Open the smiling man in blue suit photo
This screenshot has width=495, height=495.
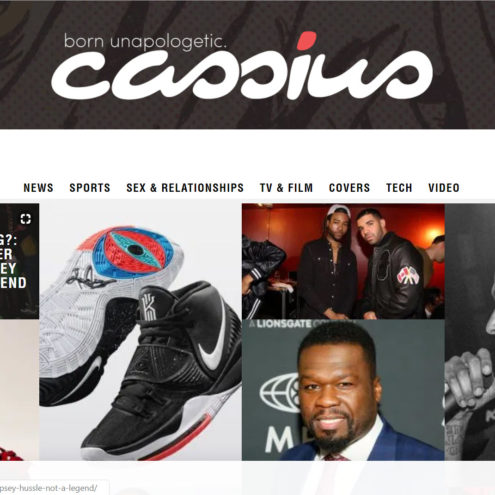(x=343, y=390)
